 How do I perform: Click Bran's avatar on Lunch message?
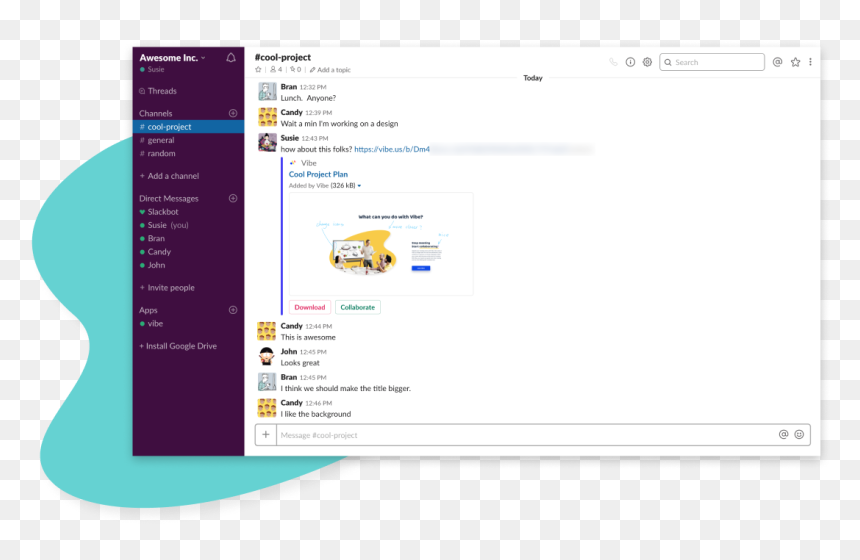(267, 92)
